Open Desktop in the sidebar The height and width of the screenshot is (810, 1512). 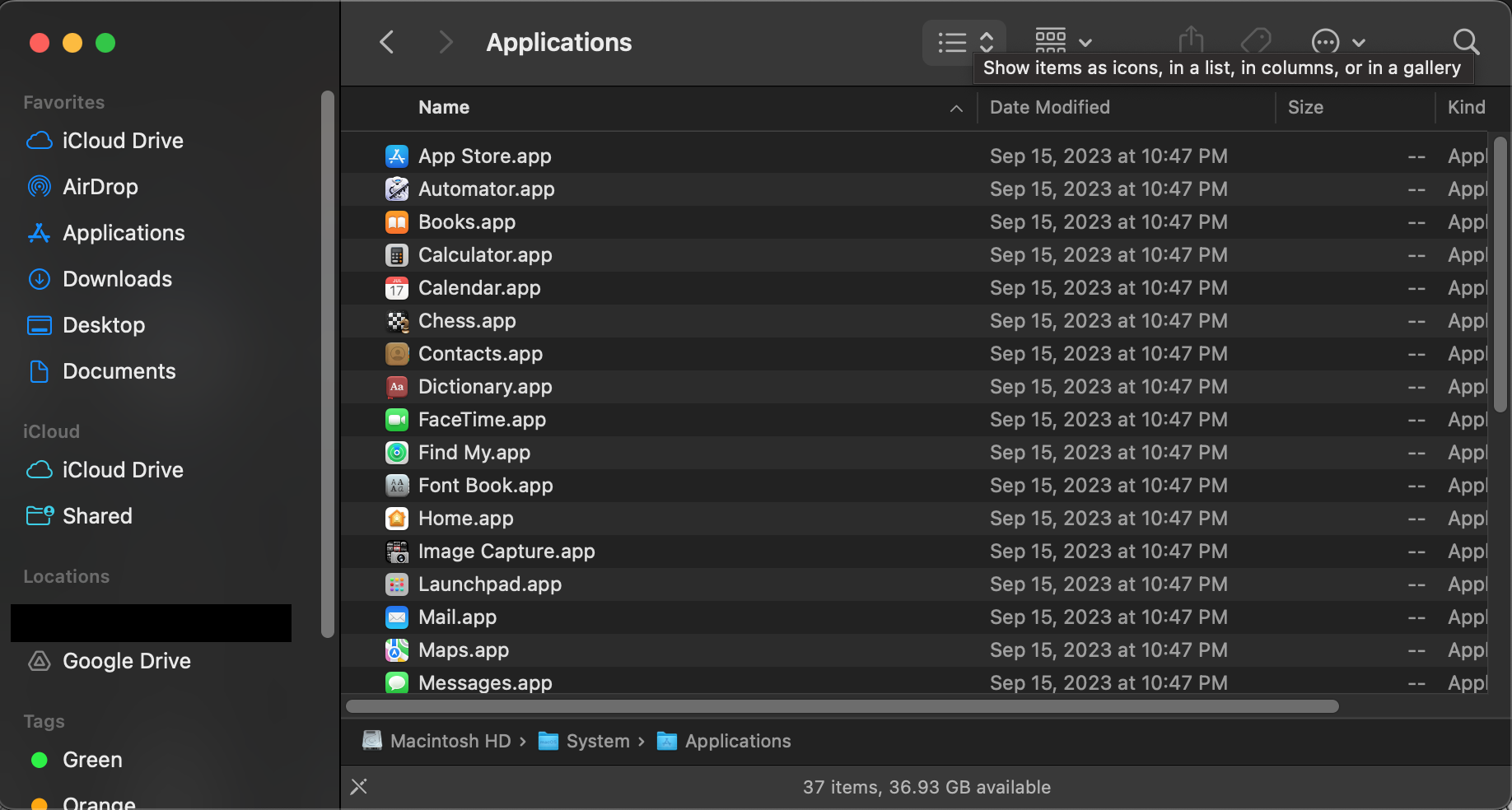pos(86,325)
